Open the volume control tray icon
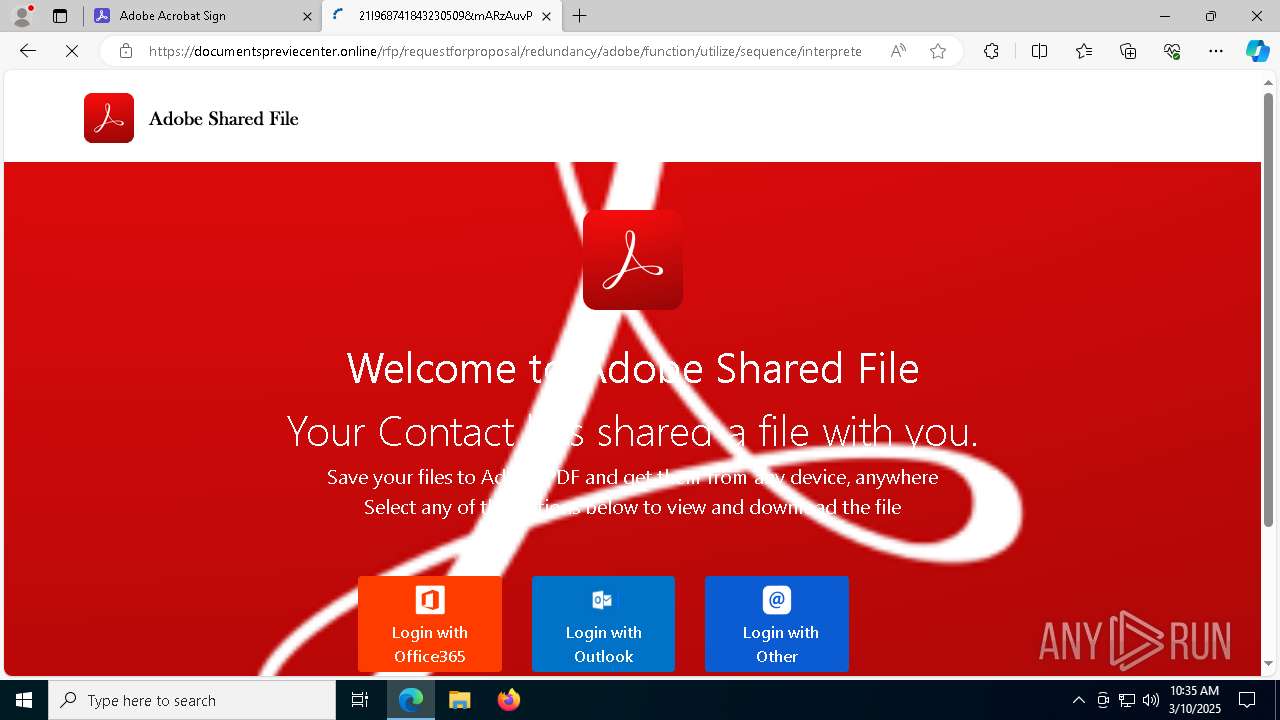1280x720 pixels. point(1150,700)
